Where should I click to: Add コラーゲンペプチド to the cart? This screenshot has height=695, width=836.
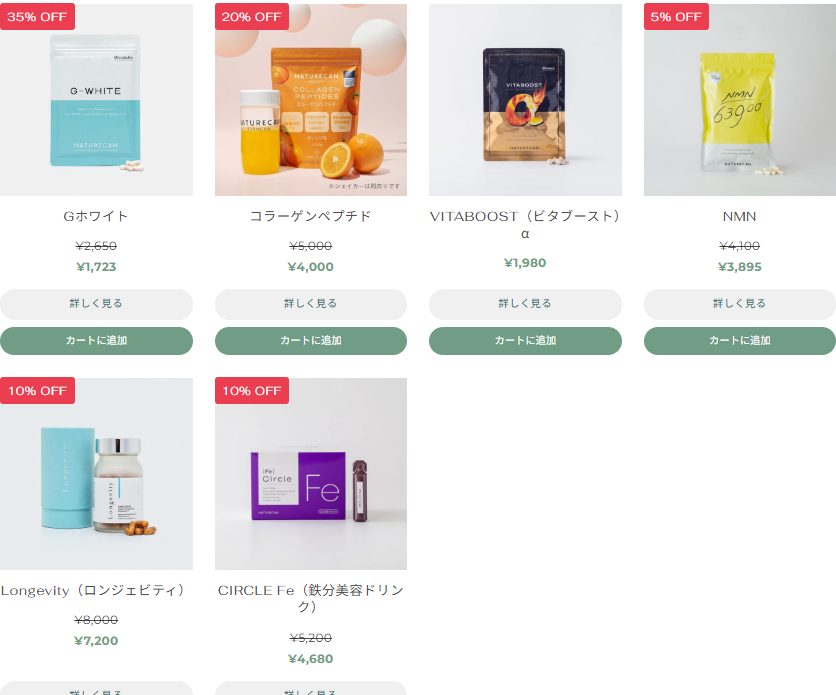(311, 341)
